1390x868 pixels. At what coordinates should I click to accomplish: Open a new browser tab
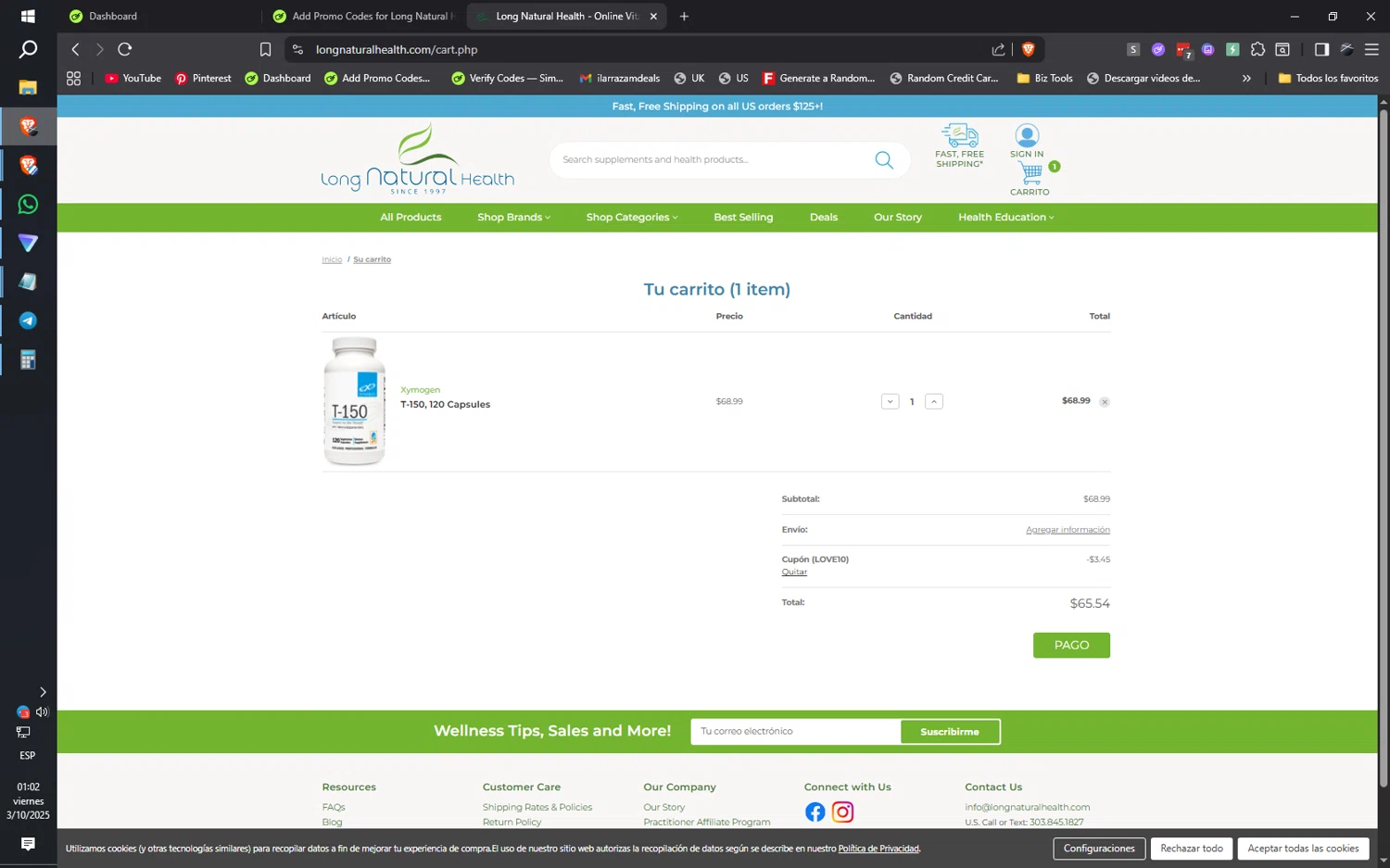tap(684, 16)
